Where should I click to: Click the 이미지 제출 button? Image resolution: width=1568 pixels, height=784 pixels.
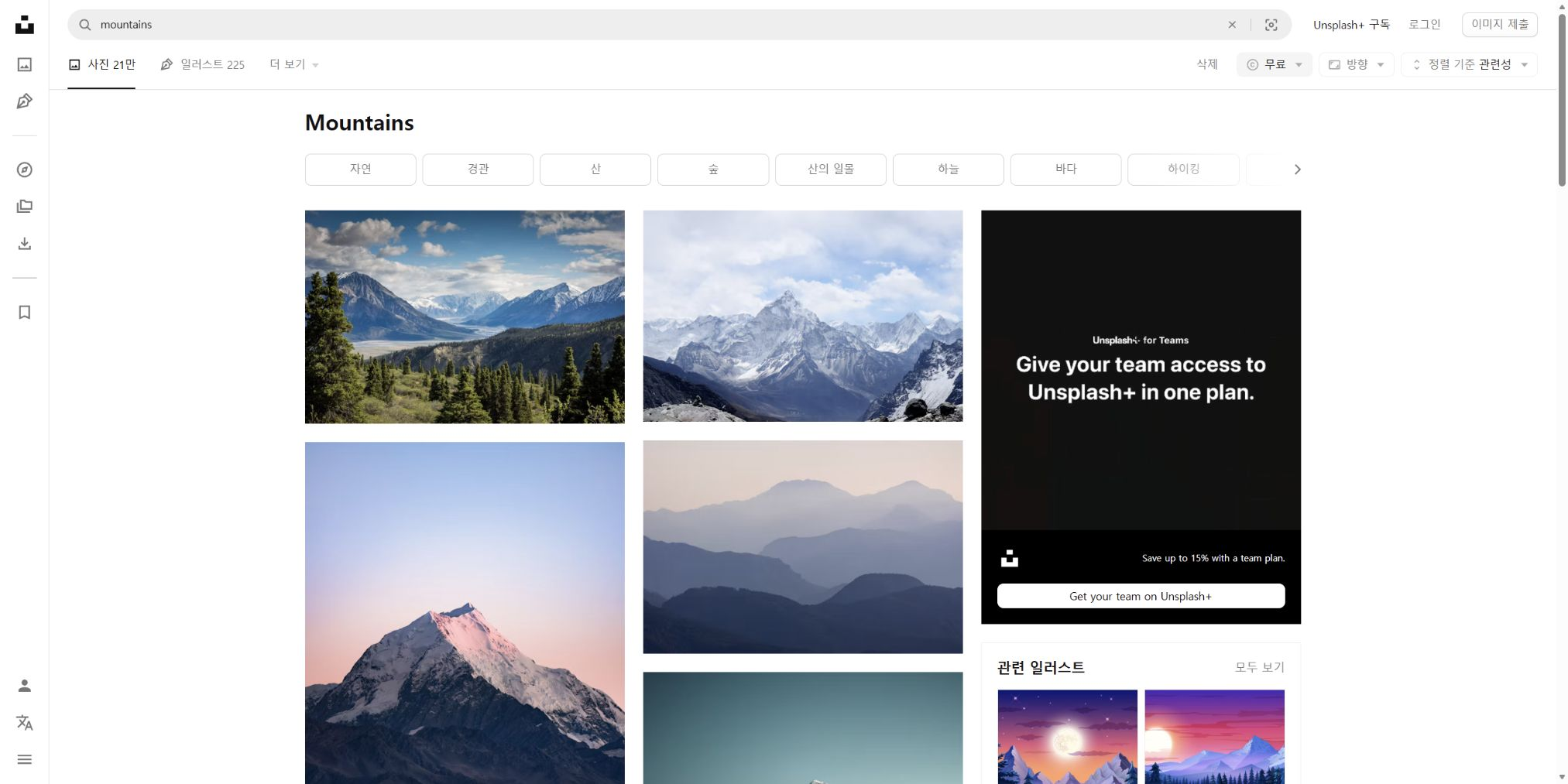pos(1500,25)
